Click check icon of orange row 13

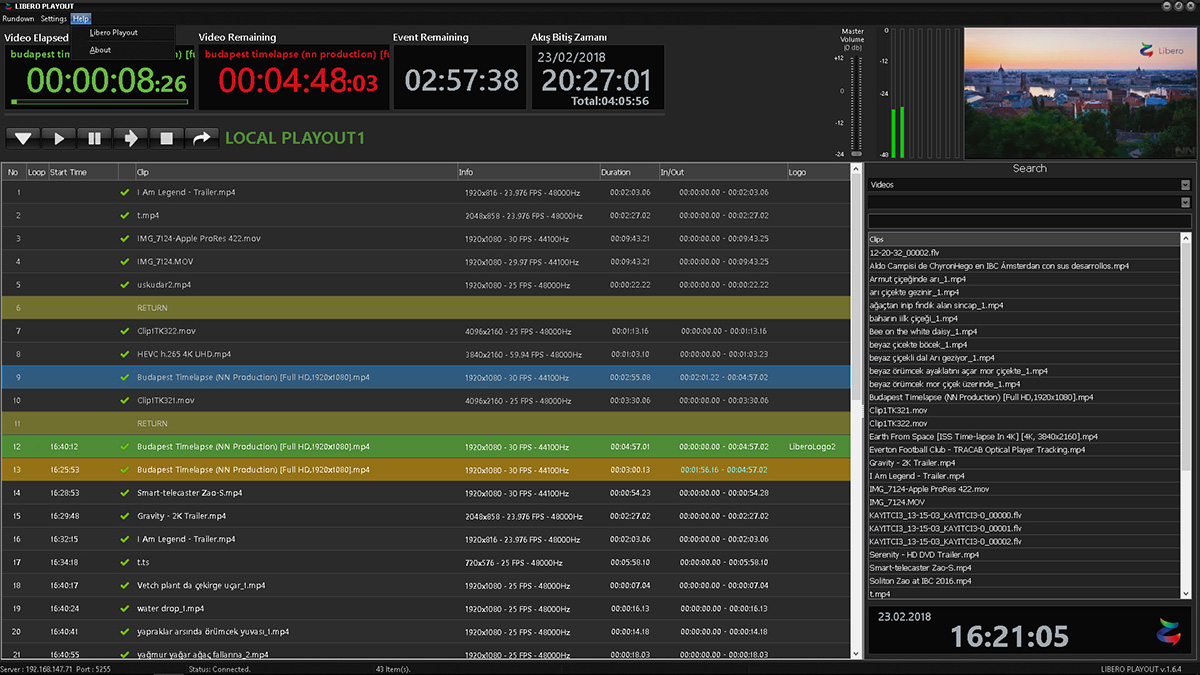click(125, 469)
